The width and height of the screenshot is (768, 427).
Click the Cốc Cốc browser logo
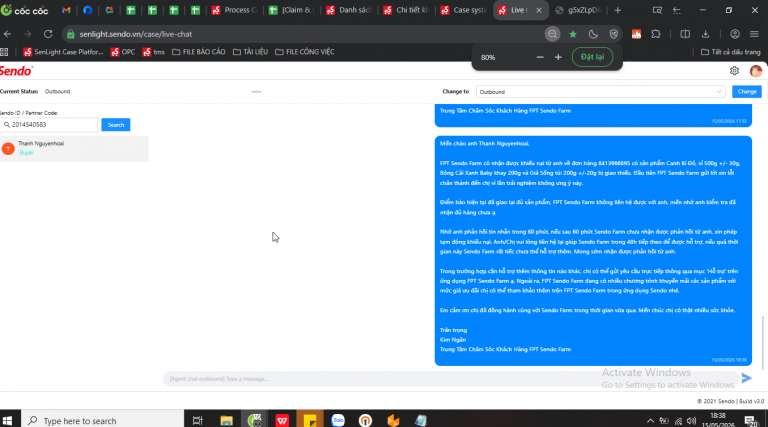click(x=24, y=10)
